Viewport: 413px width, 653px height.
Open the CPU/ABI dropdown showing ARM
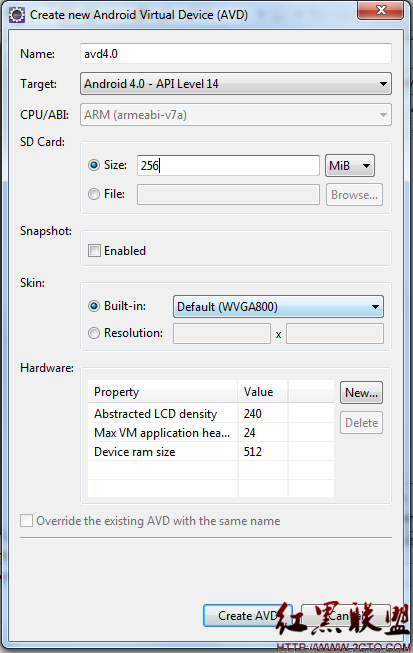click(236, 115)
